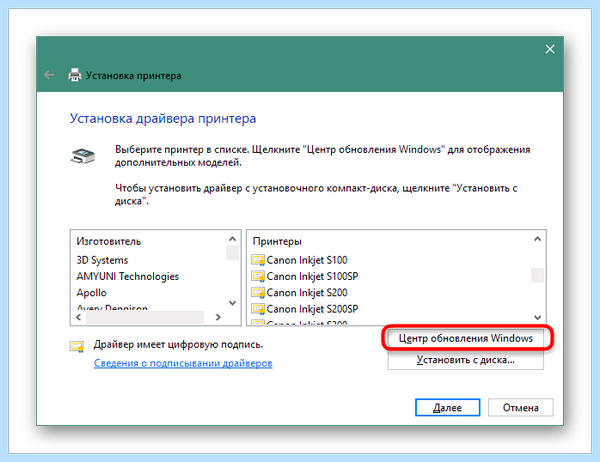Click the large printer image near instructions

tap(83, 156)
